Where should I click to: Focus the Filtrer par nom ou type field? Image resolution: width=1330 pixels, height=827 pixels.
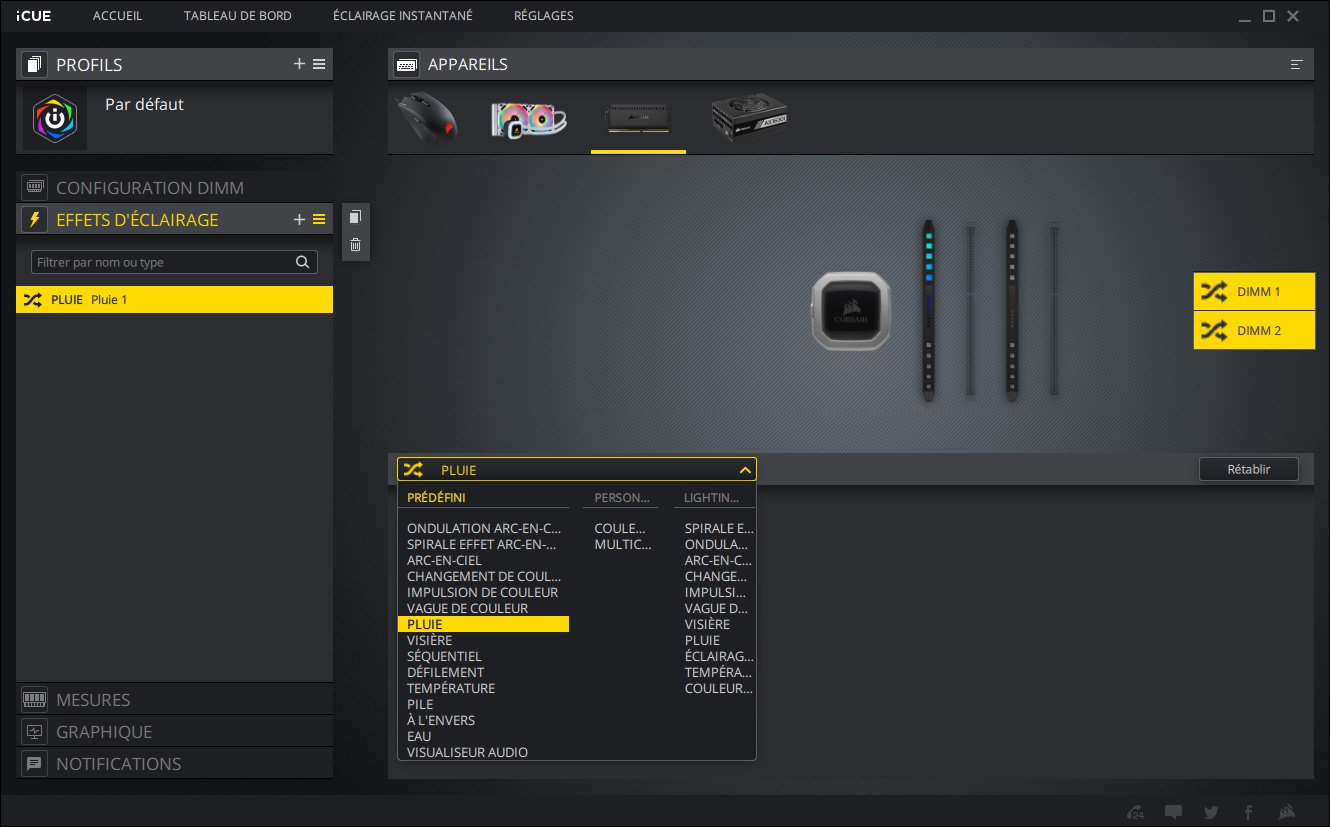click(x=174, y=262)
